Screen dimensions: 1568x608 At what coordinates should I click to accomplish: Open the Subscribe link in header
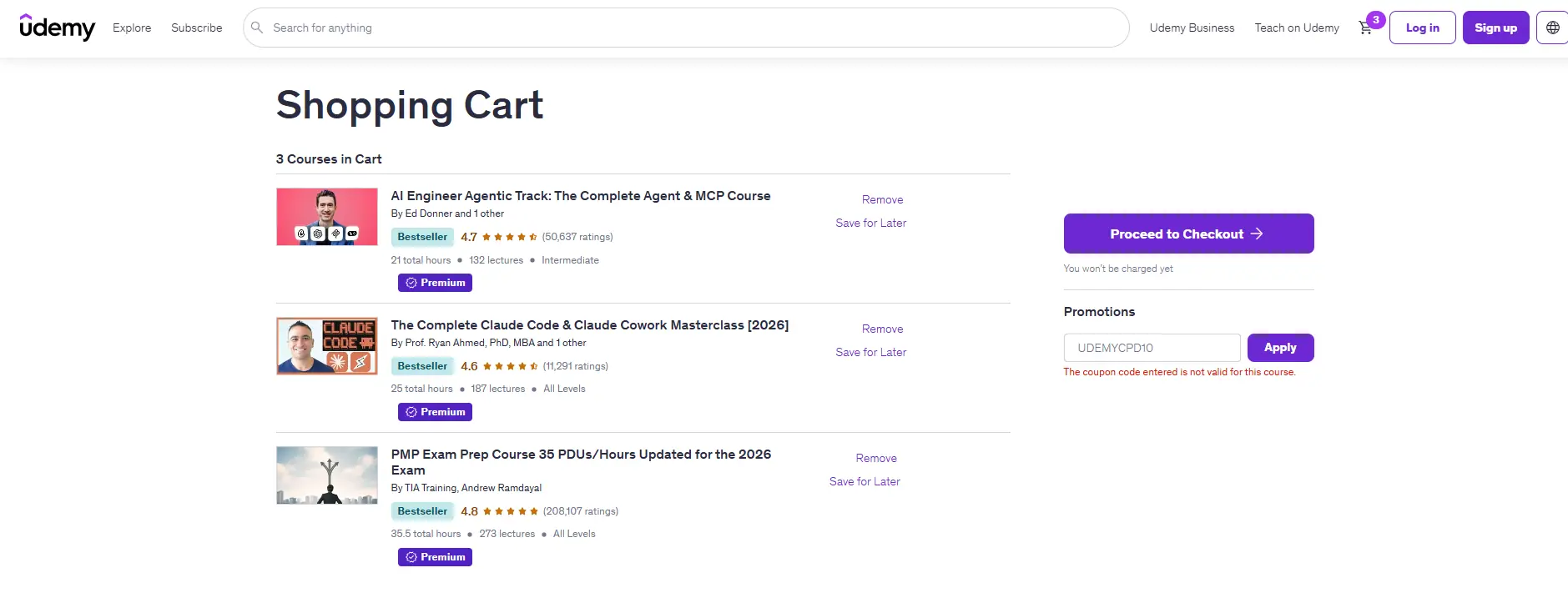197,28
